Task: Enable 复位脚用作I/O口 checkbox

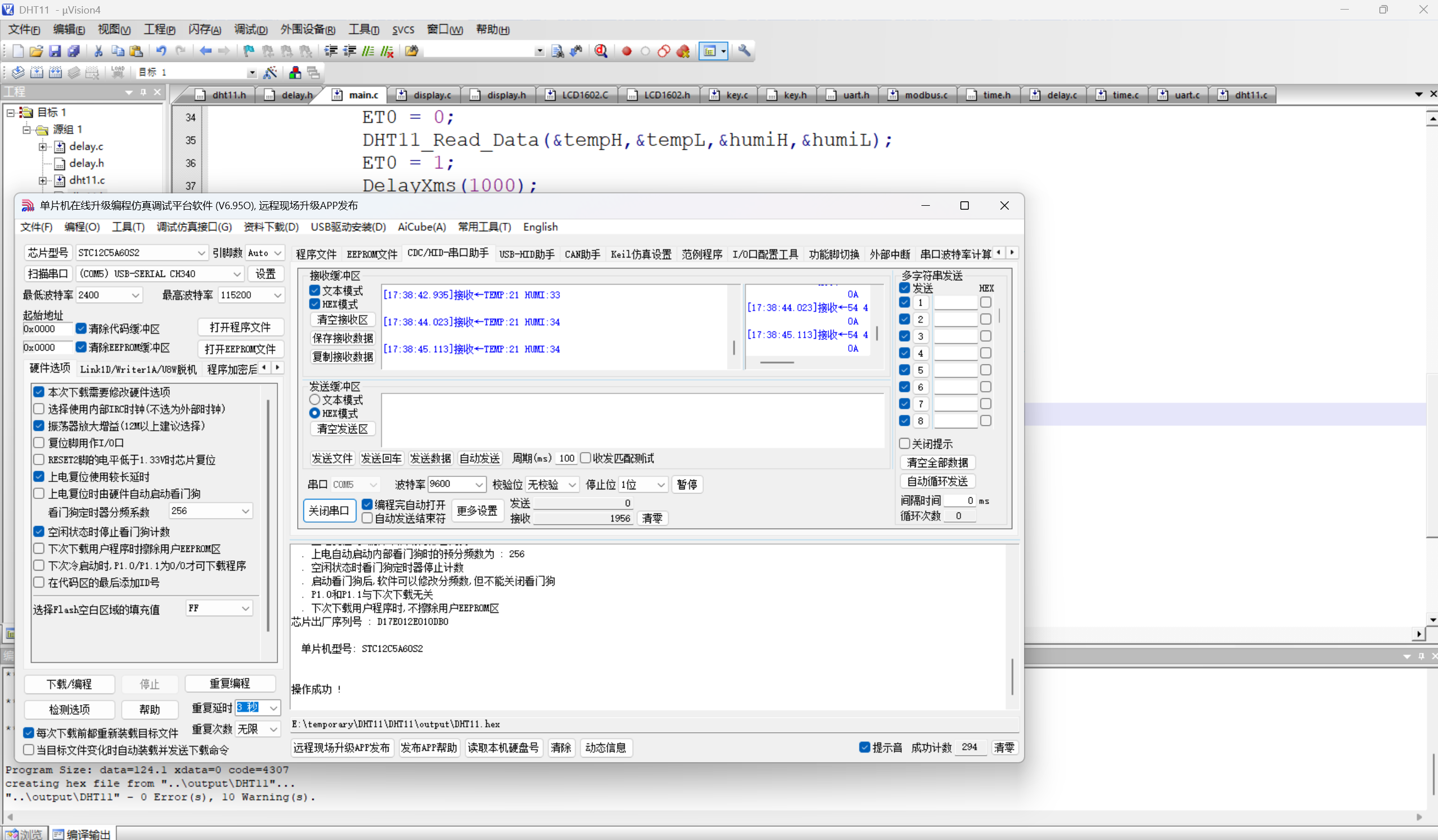Action: (39, 443)
